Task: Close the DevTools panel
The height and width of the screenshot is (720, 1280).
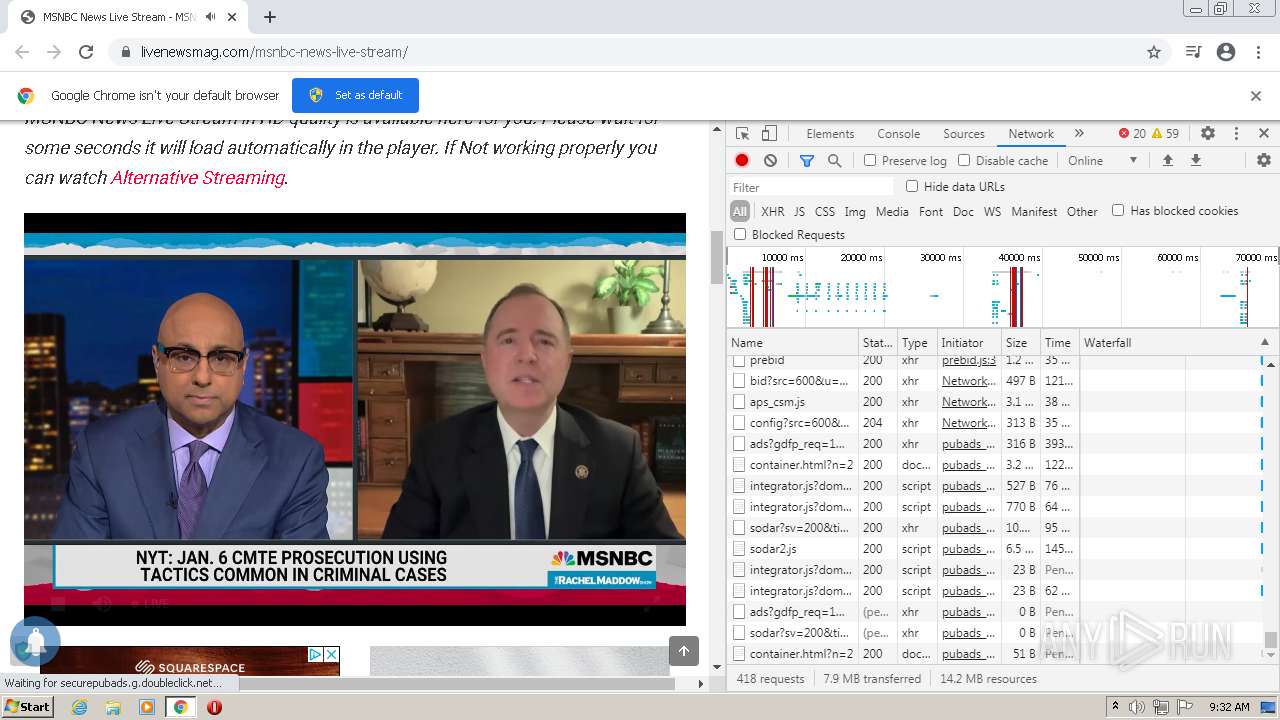Action: coord(1264,133)
